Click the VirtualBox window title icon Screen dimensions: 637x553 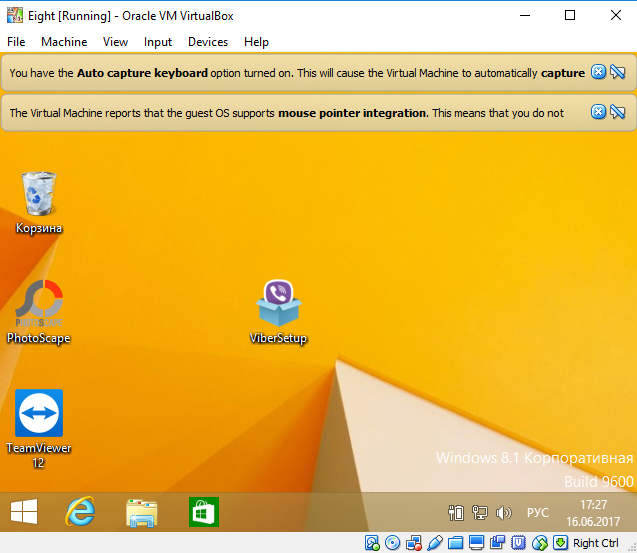15,15
